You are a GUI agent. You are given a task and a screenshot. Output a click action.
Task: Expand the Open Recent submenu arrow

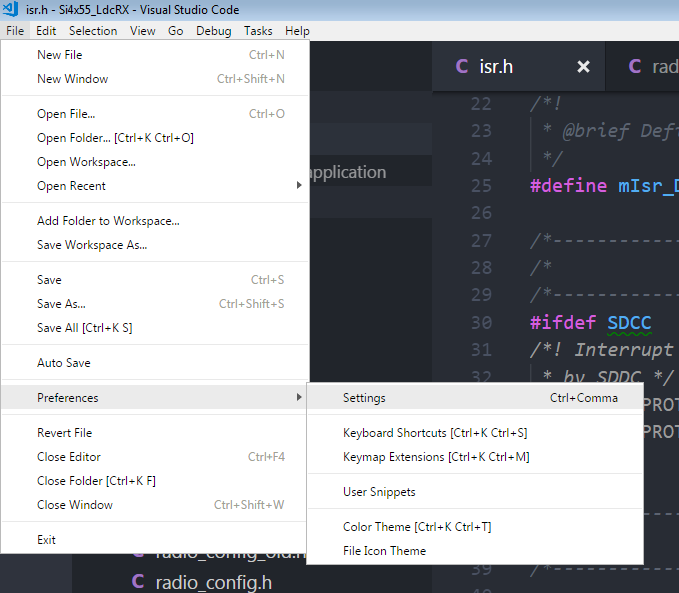[x=298, y=186]
